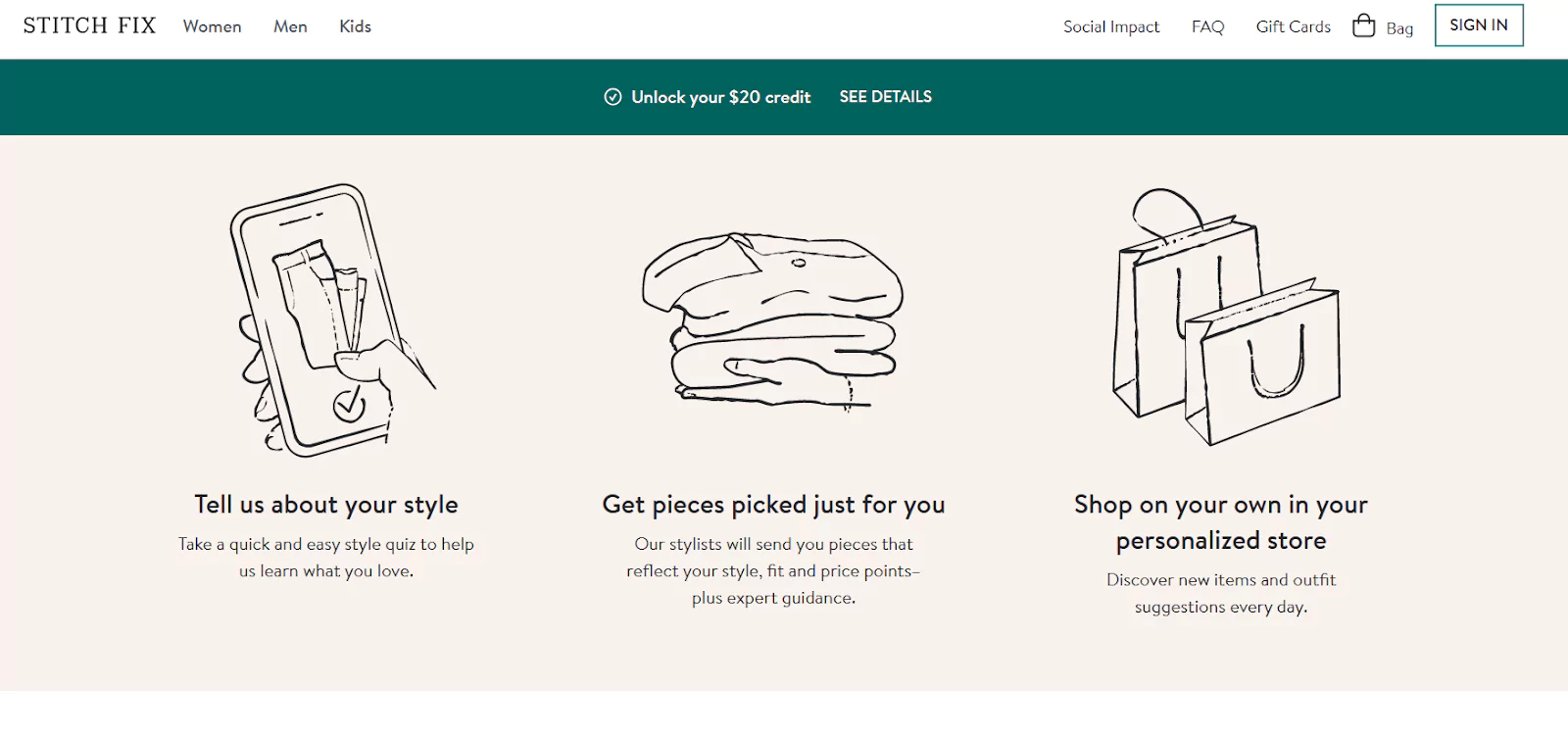Click the style quiz description text

[x=326, y=558]
